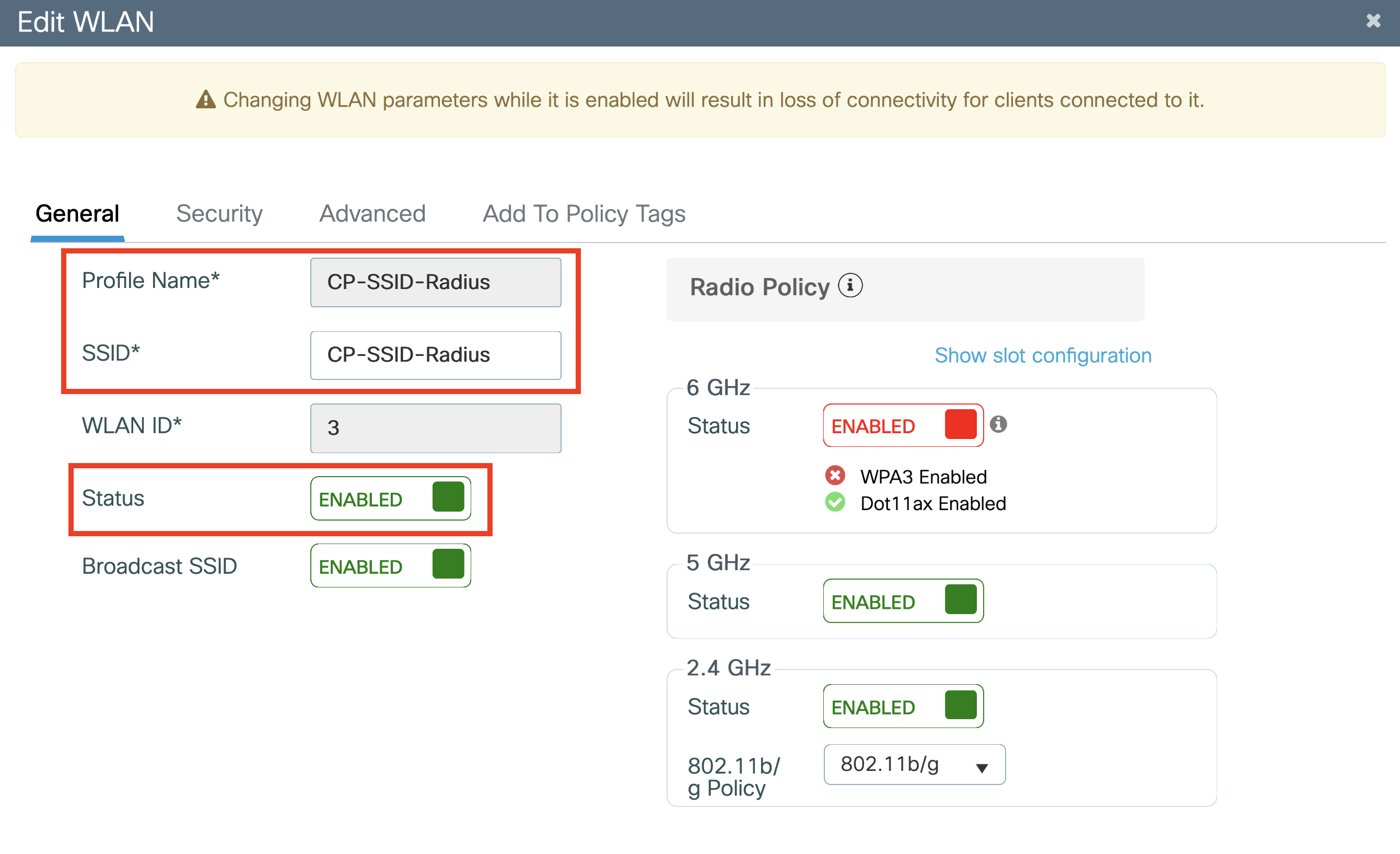Screen dimensions: 1400x854
Task: Open the 802.11b/g Policy dropdown
Action: pos(914,765)
